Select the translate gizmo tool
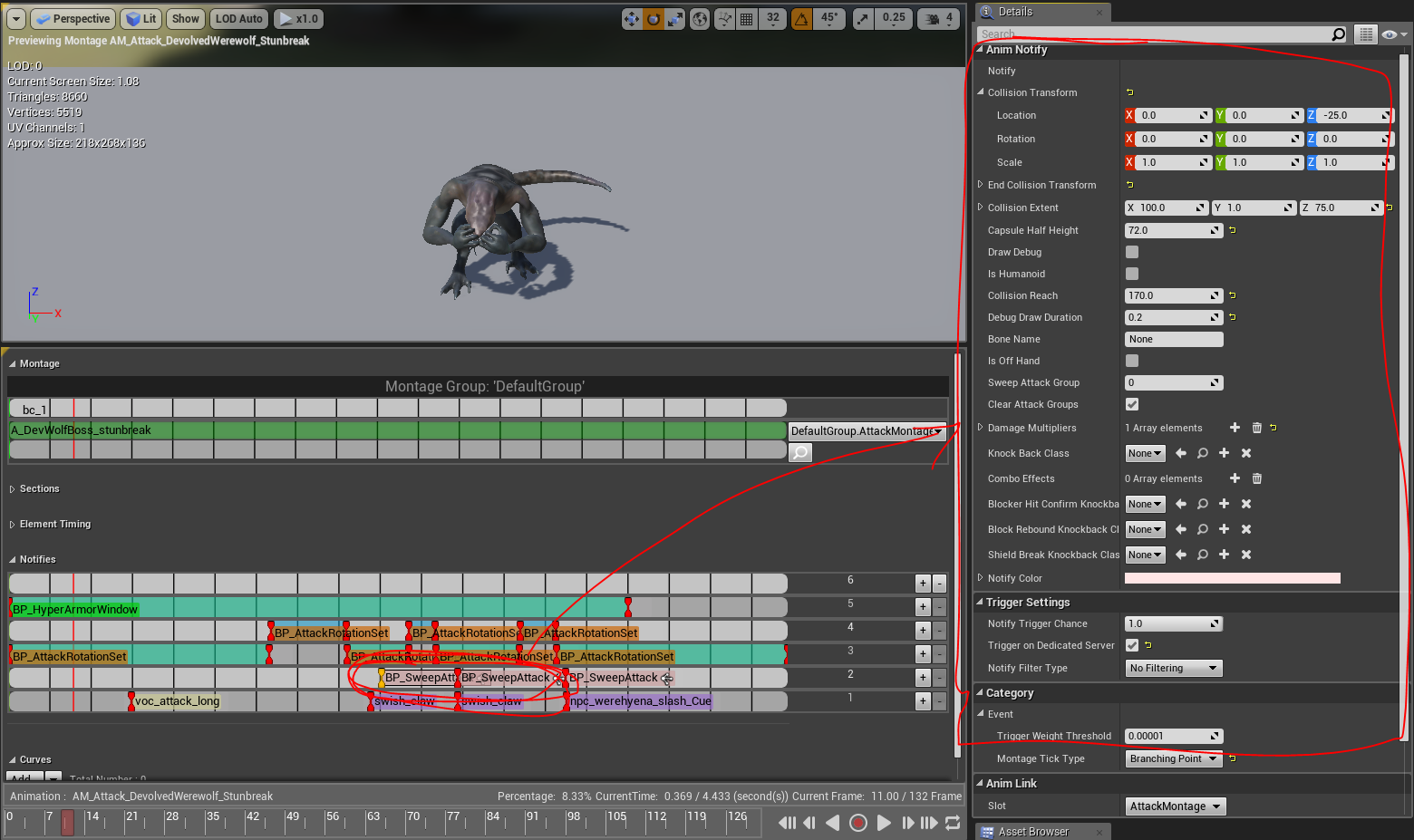Viewport: 1414px width, 840px height. click(x=632, y=19)
